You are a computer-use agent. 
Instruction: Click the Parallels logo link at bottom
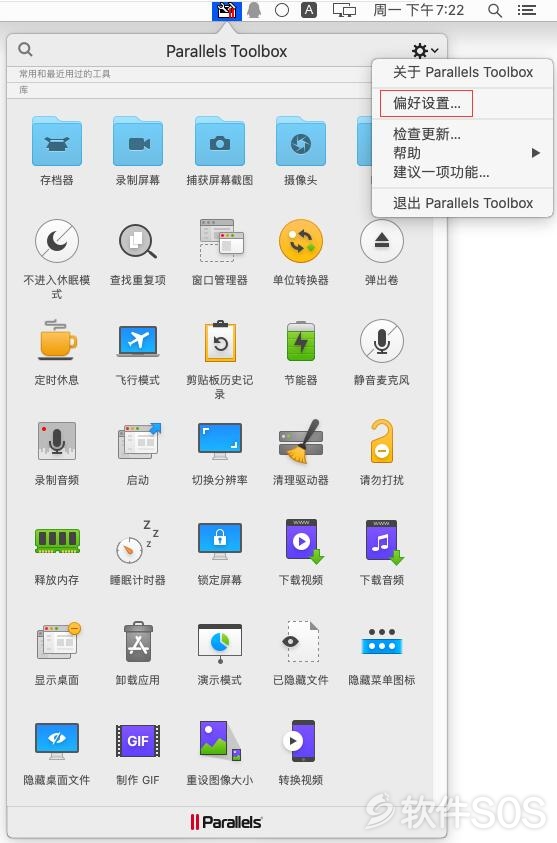[x=226, y=821]
